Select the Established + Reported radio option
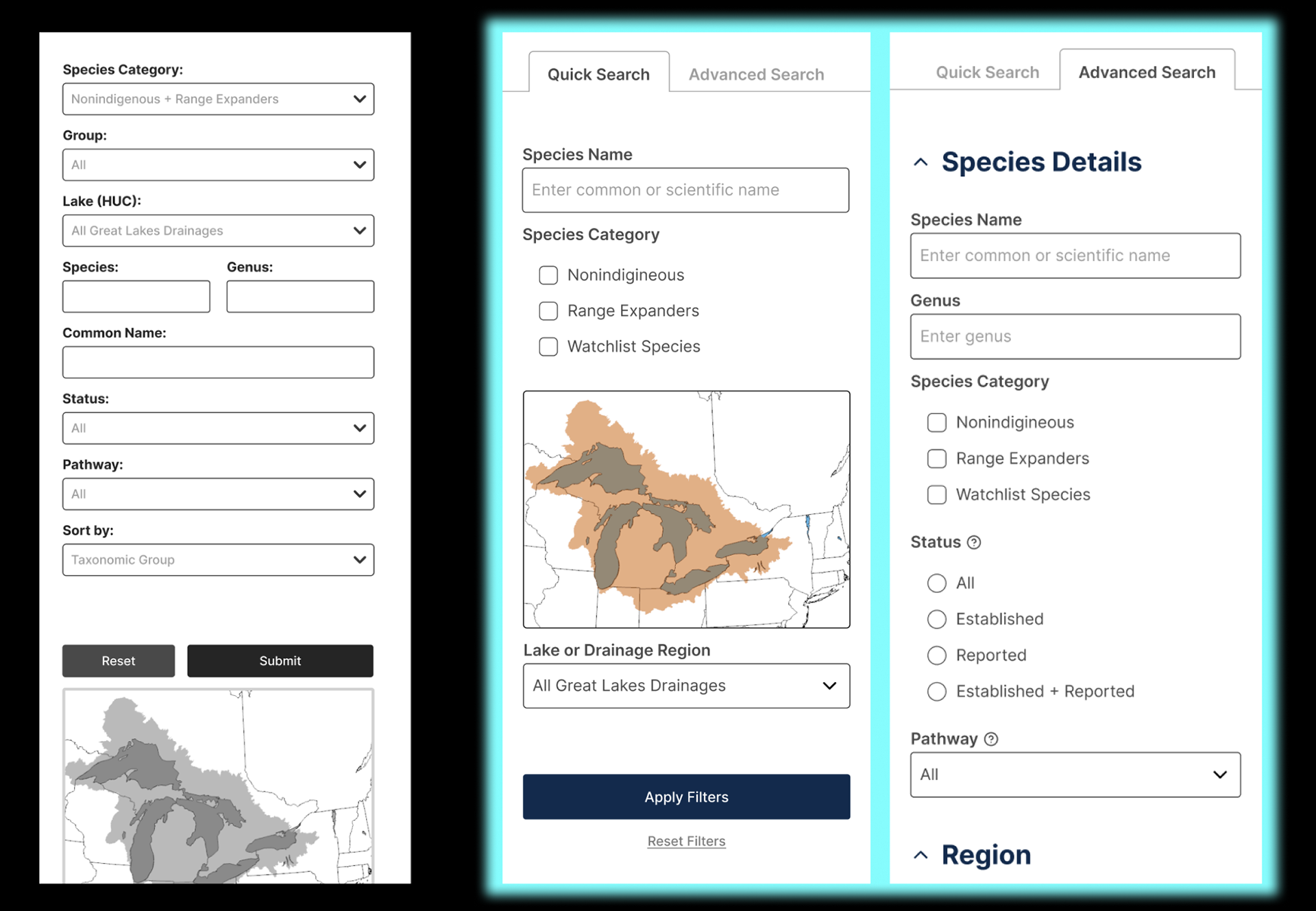Viewport: 1316px width, 911px height. pos(936,691)
